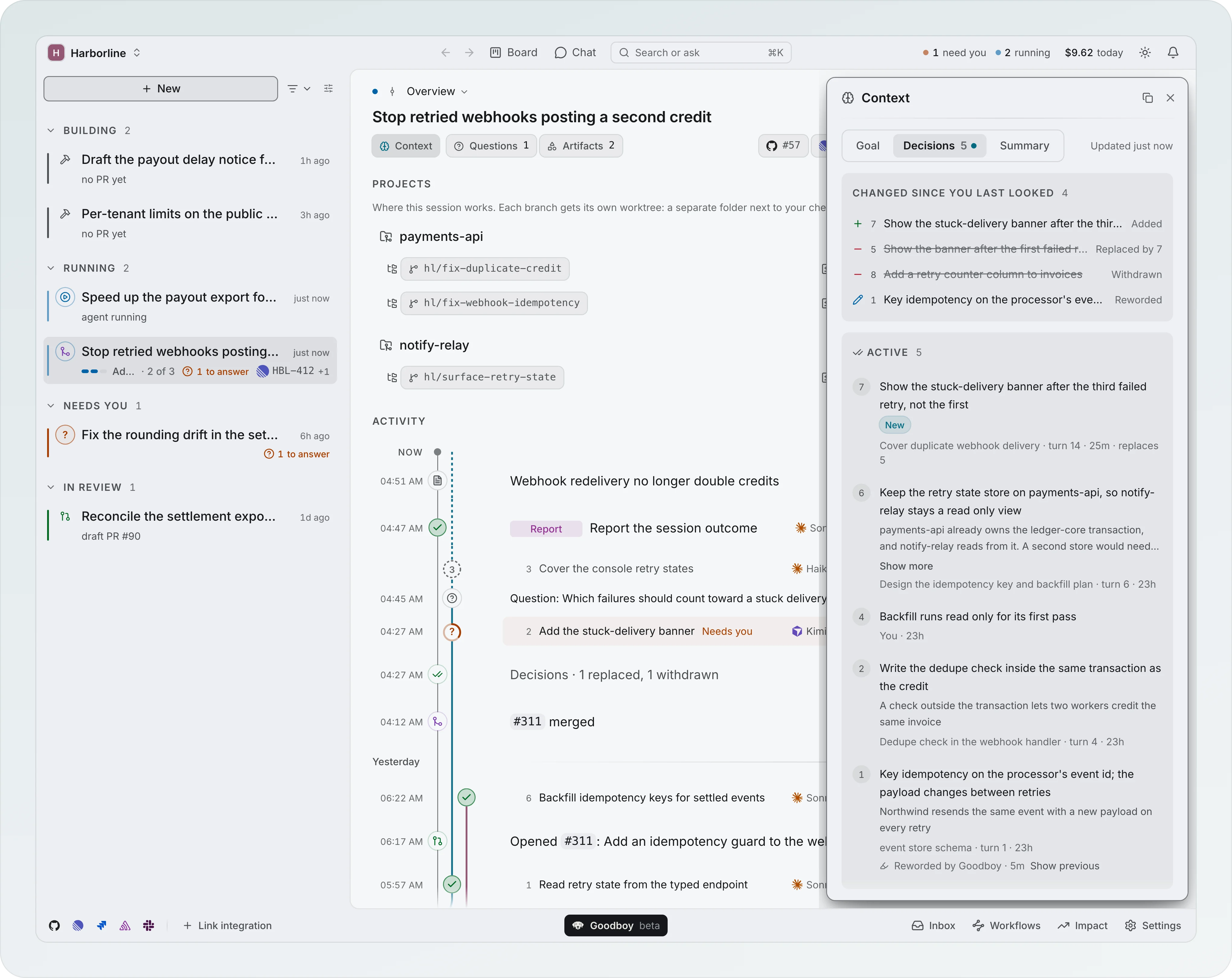1232x978 pixels.
Task: Open the Artifacts 2 tab
Action: (581, 146)
